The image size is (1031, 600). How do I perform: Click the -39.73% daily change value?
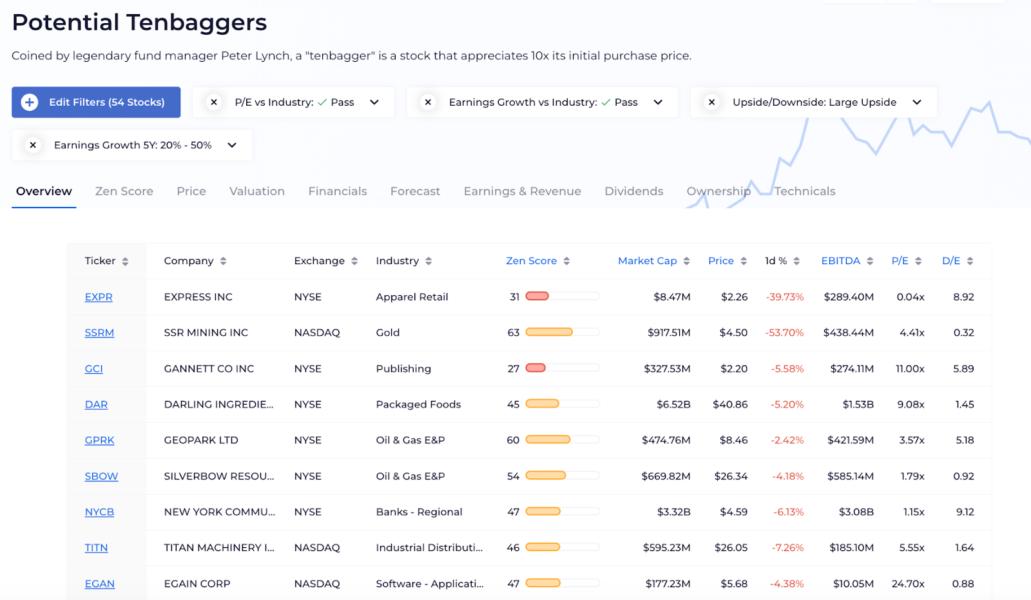tap(784, 297)
